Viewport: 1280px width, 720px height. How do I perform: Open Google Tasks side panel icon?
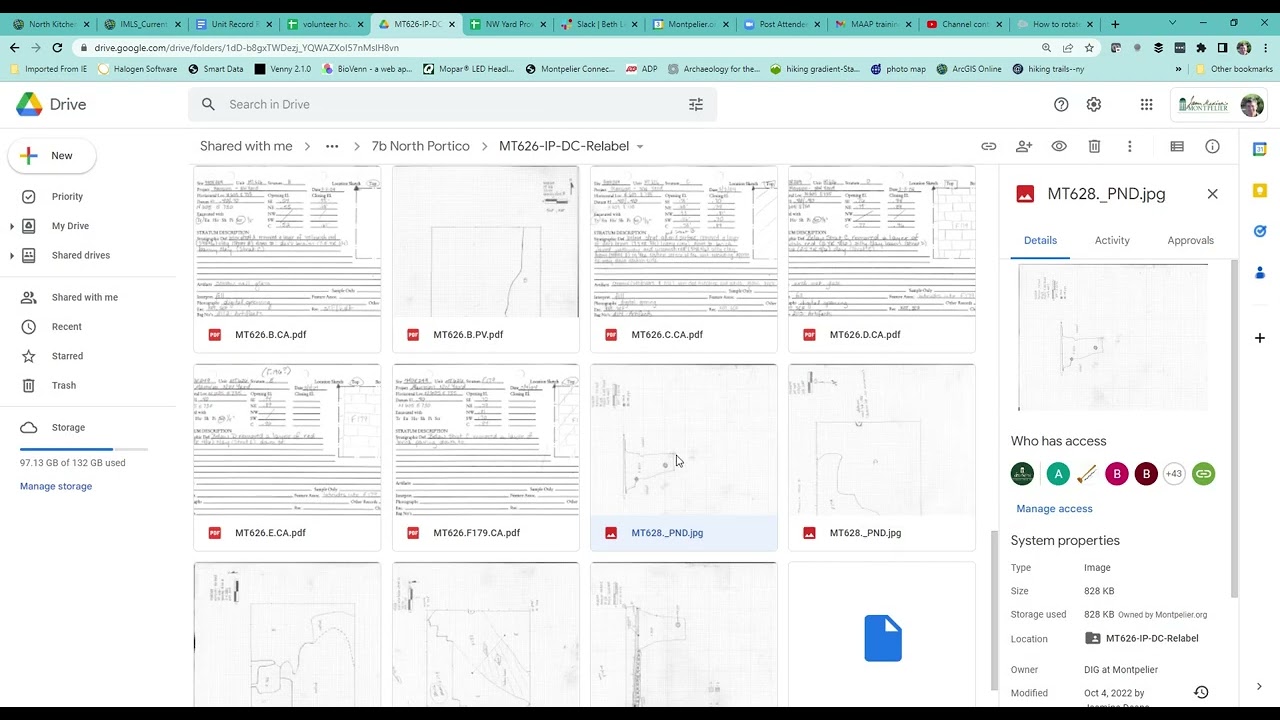[1260, 231]
